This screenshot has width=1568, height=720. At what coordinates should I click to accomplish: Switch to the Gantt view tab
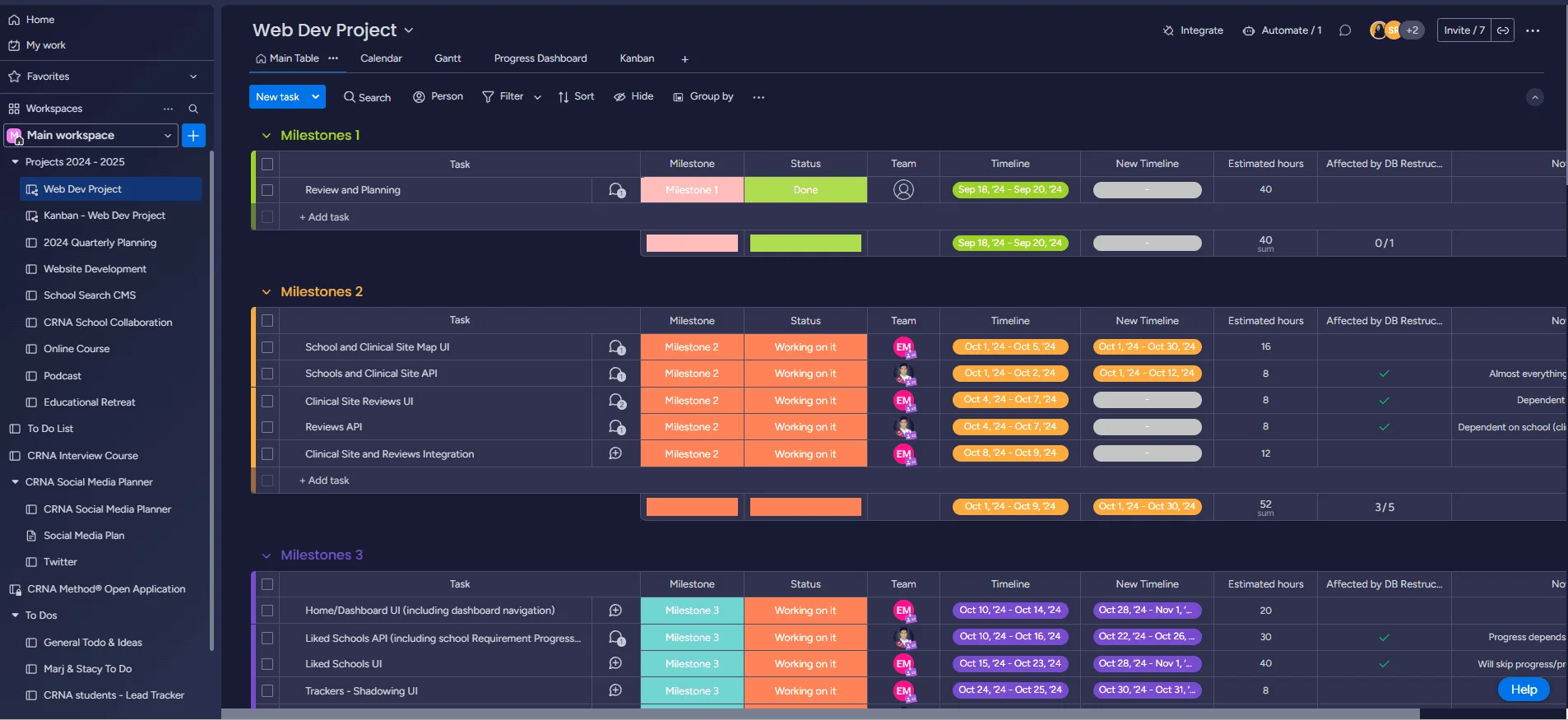coord(448,58)
